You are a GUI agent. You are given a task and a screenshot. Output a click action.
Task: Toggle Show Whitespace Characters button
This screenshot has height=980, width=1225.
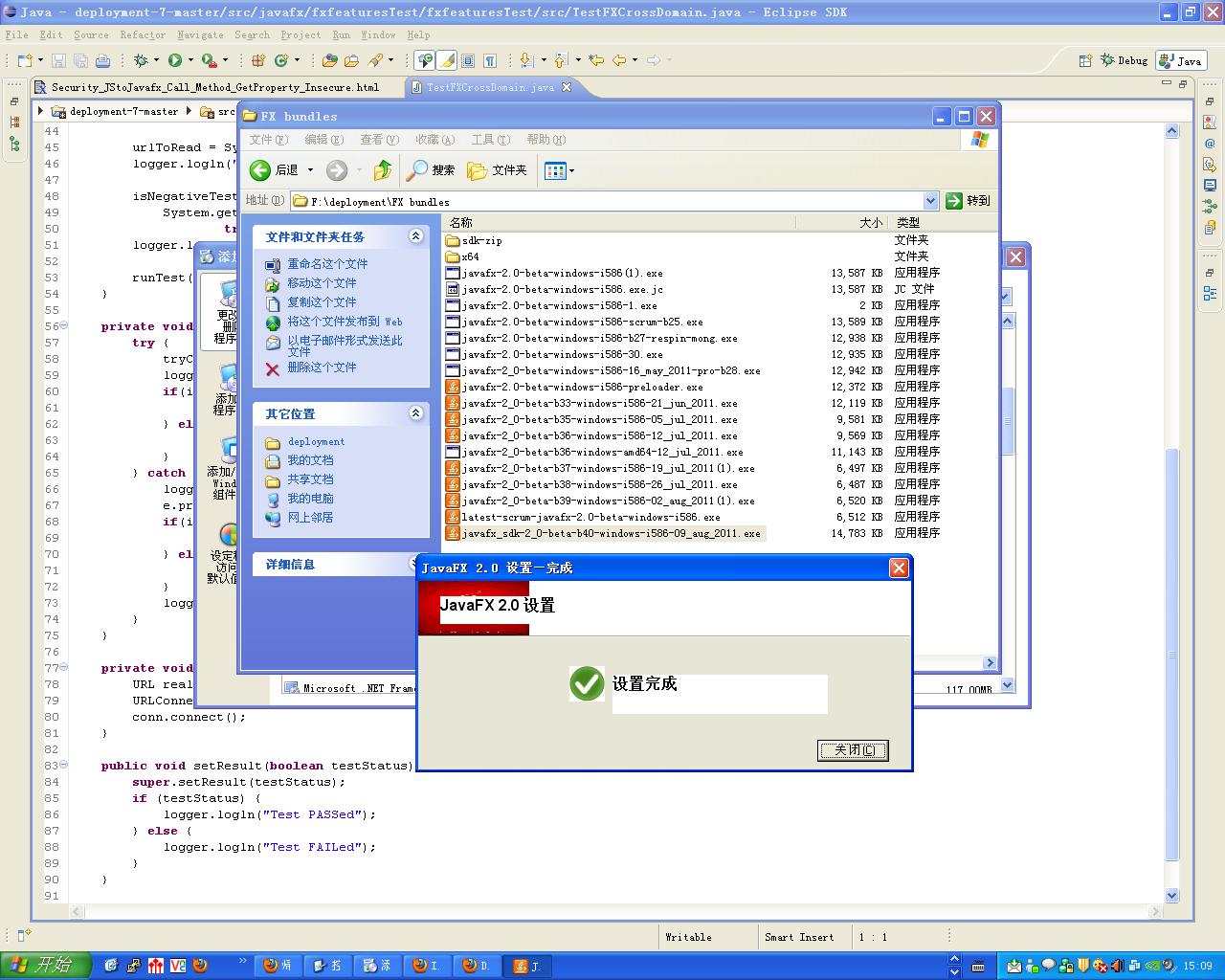(490, 60)
